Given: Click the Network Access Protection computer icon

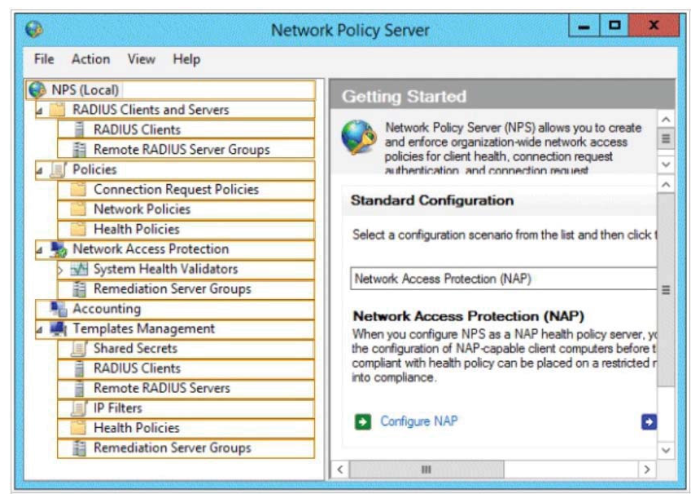Looking at the screenshot, I should pos(59,249).
